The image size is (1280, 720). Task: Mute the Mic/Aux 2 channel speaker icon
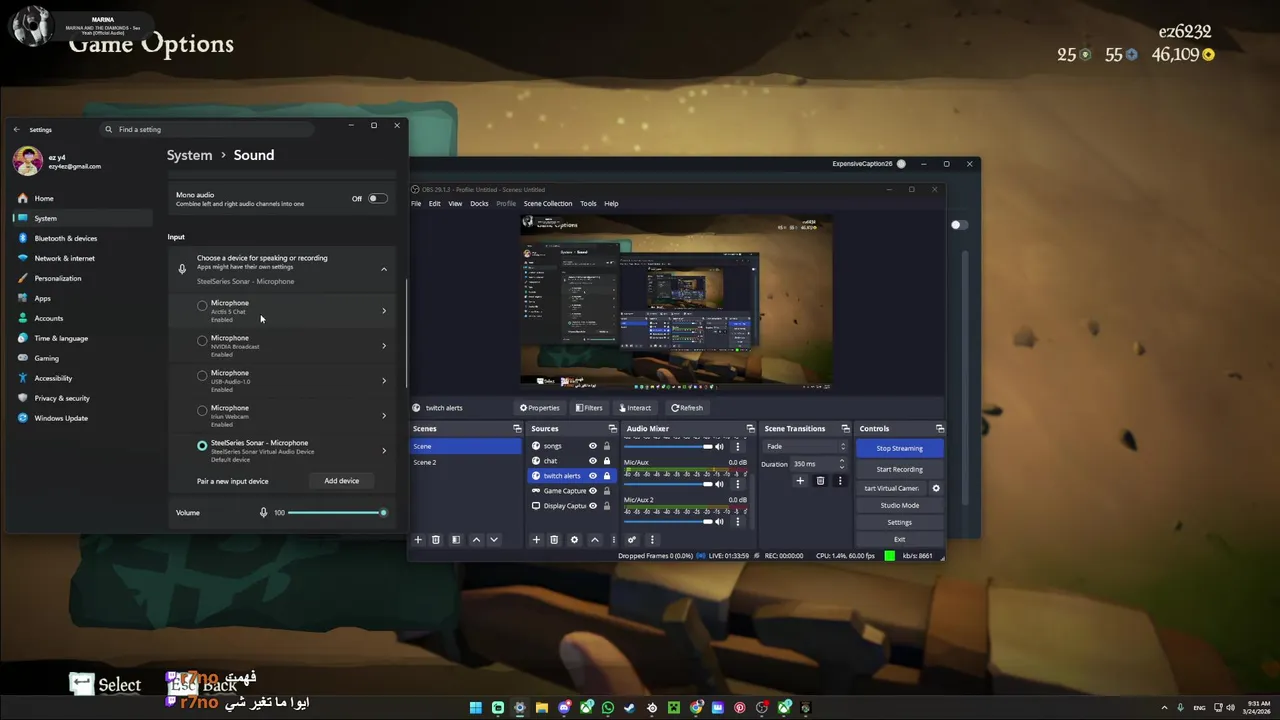pyautogui.click(x=719, y=521)
